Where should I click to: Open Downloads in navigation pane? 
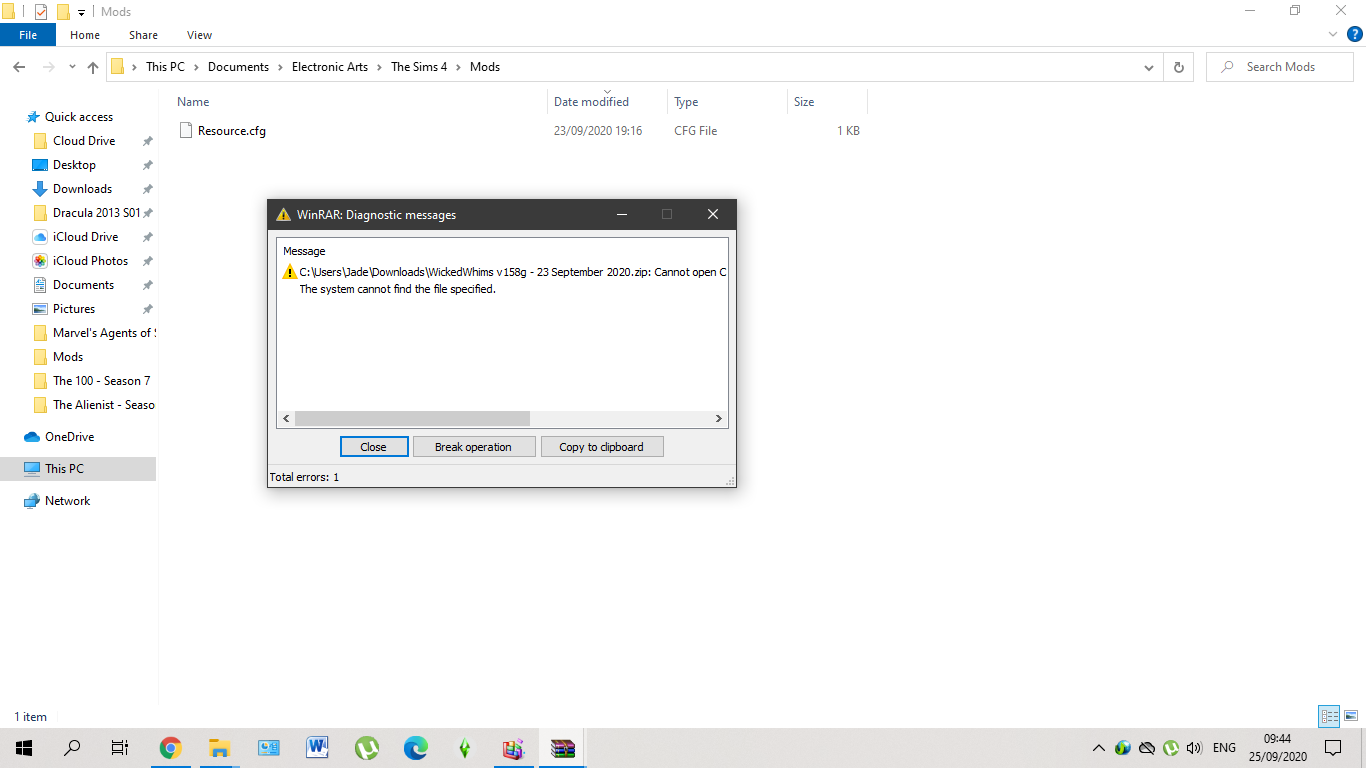[x=82, y=189]
